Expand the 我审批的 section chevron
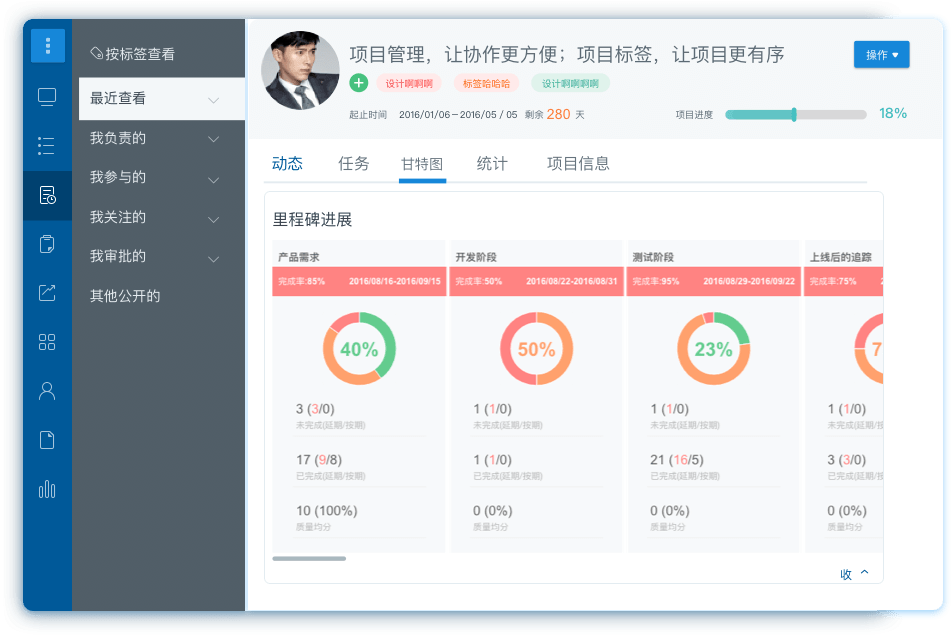Image resolution: width=951 pixels, height=638 pixels. pos(213,260)
